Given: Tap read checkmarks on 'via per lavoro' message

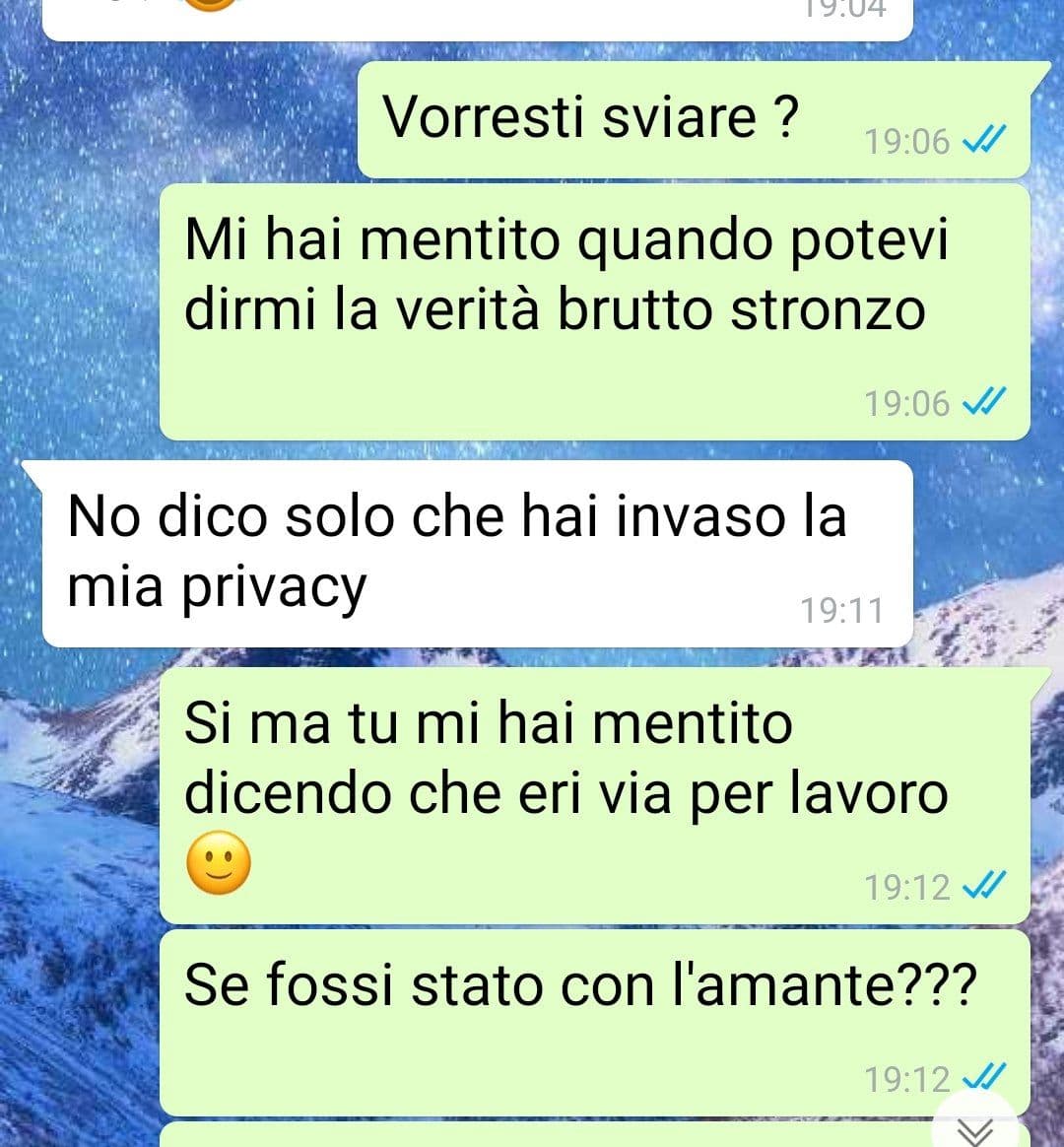Looking at the screenshot, I should click(984, 885).
